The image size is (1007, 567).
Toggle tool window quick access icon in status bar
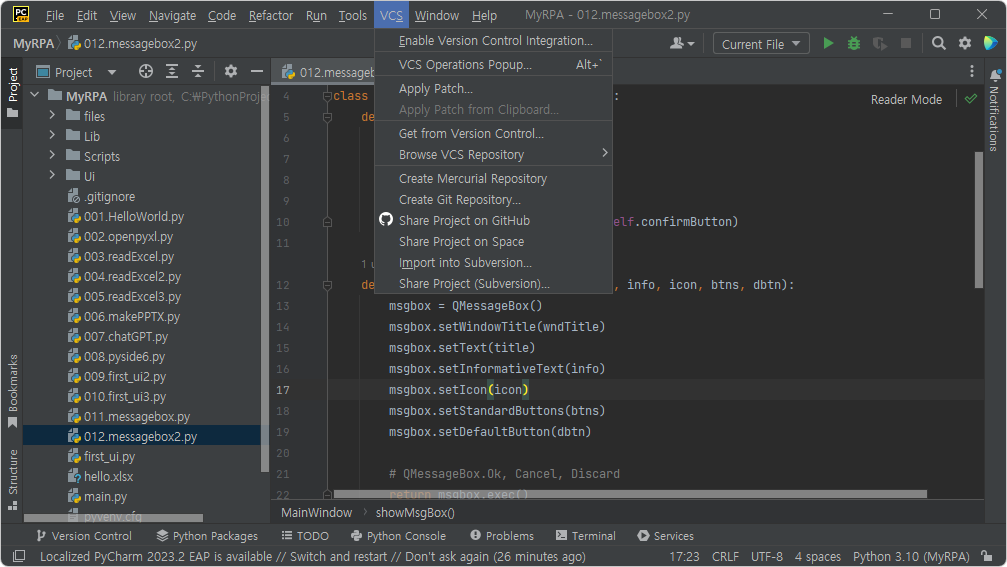[x=19, y=556]
